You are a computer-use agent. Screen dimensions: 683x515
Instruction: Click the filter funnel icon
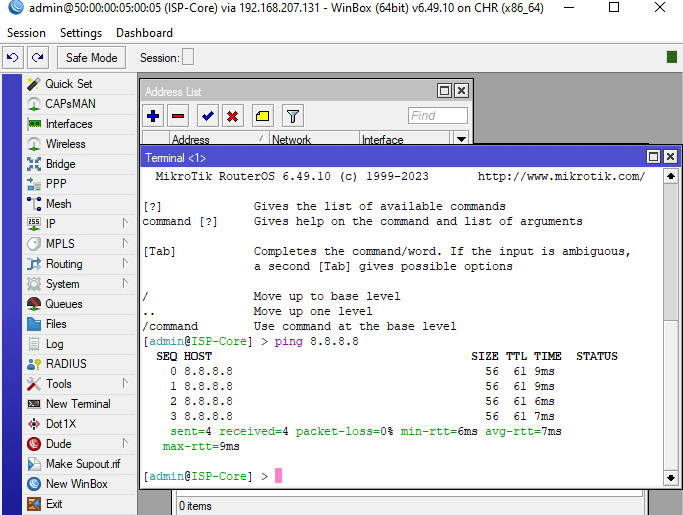[291, 116]
